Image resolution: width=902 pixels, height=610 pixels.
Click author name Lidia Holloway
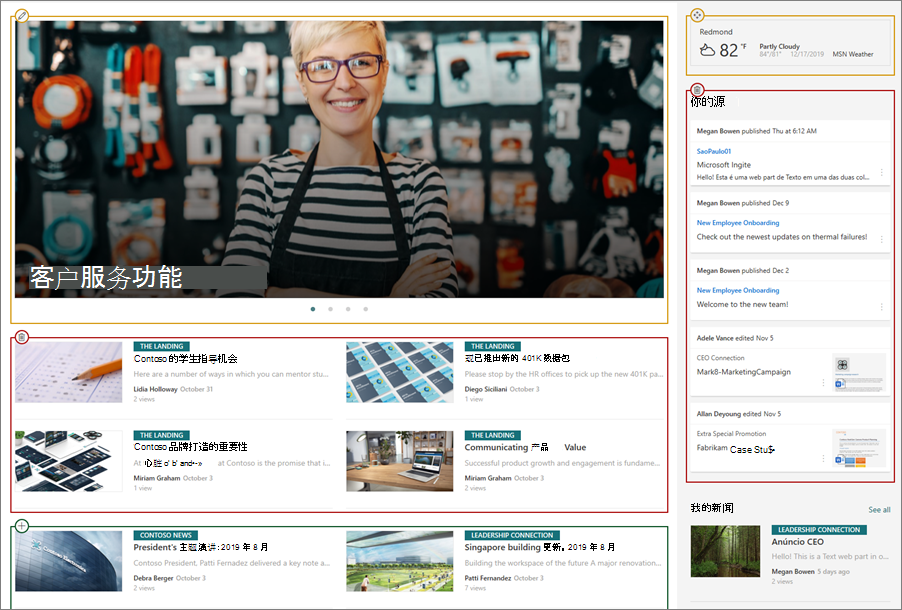[x=155, y=390]
